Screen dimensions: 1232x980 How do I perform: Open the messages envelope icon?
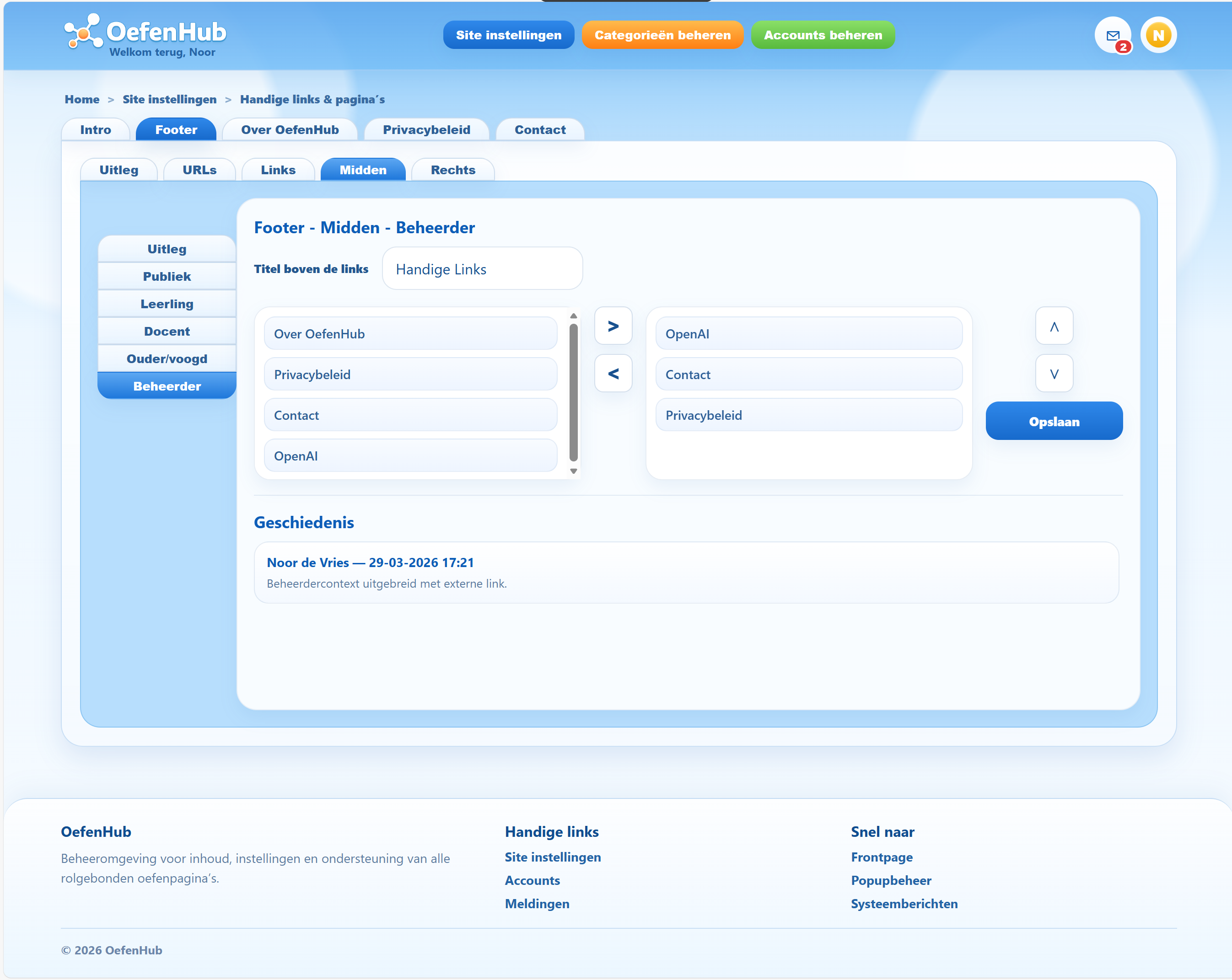[1112, 35]
